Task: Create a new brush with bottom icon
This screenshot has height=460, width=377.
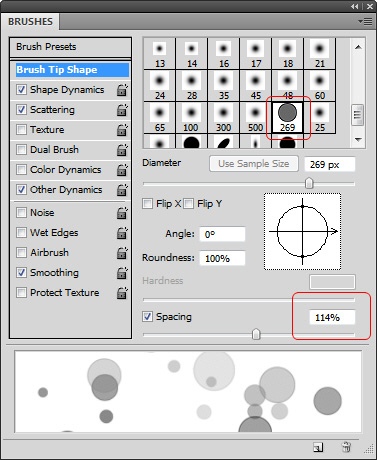Action: (x=318, y=447)
